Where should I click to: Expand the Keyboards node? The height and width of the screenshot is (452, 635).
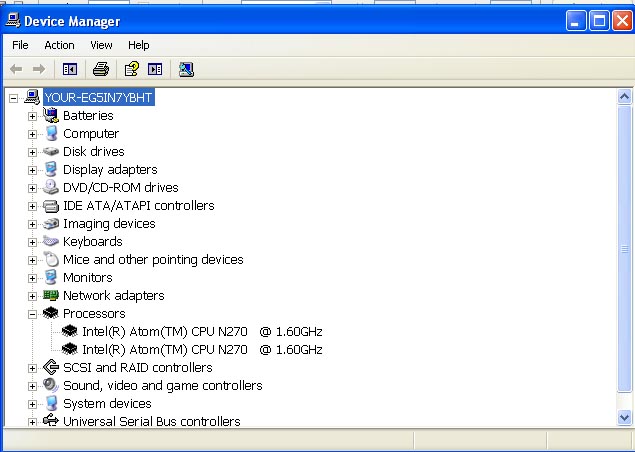[32, 242]
